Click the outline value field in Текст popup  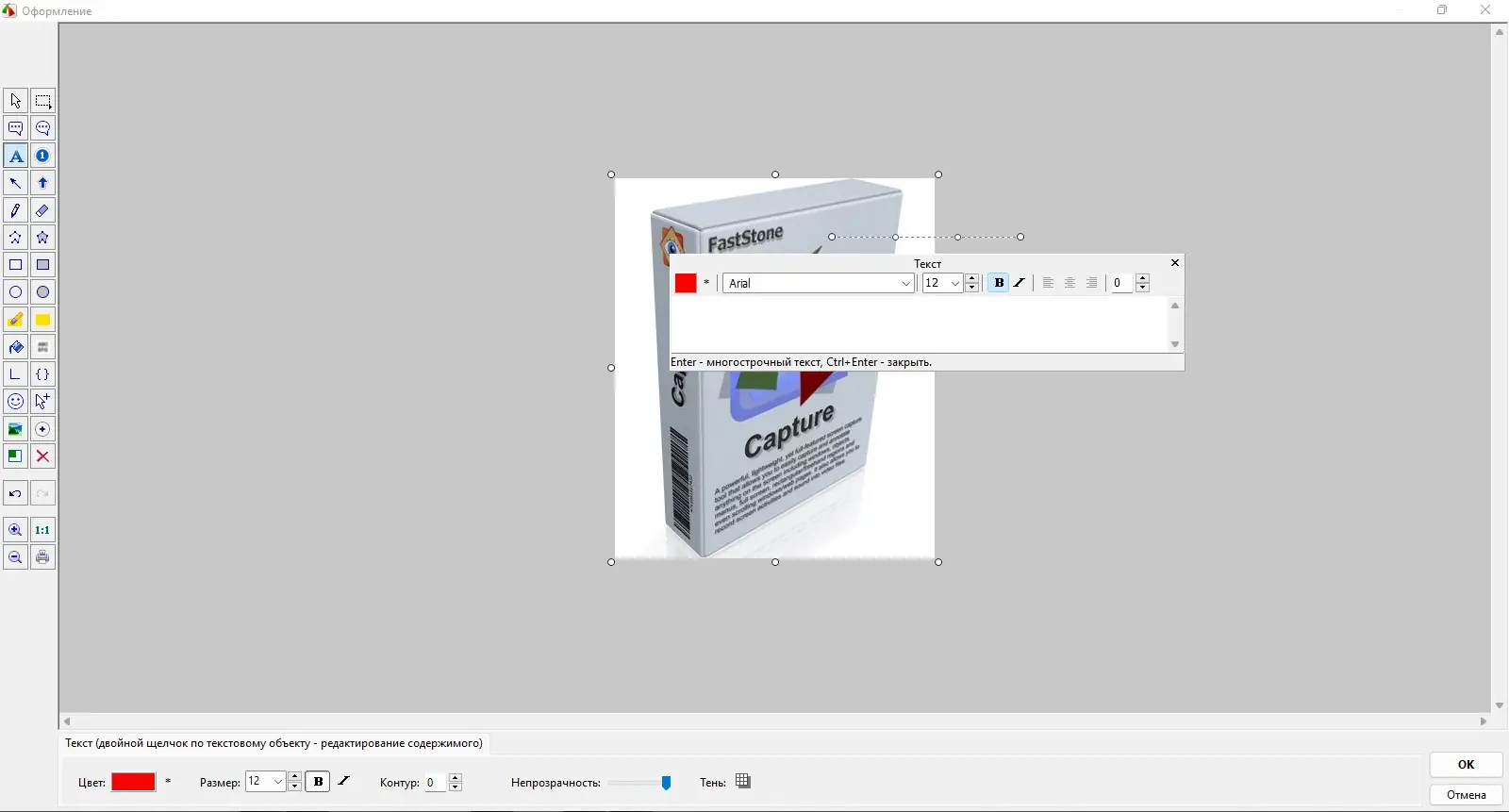coord(1121,283)
